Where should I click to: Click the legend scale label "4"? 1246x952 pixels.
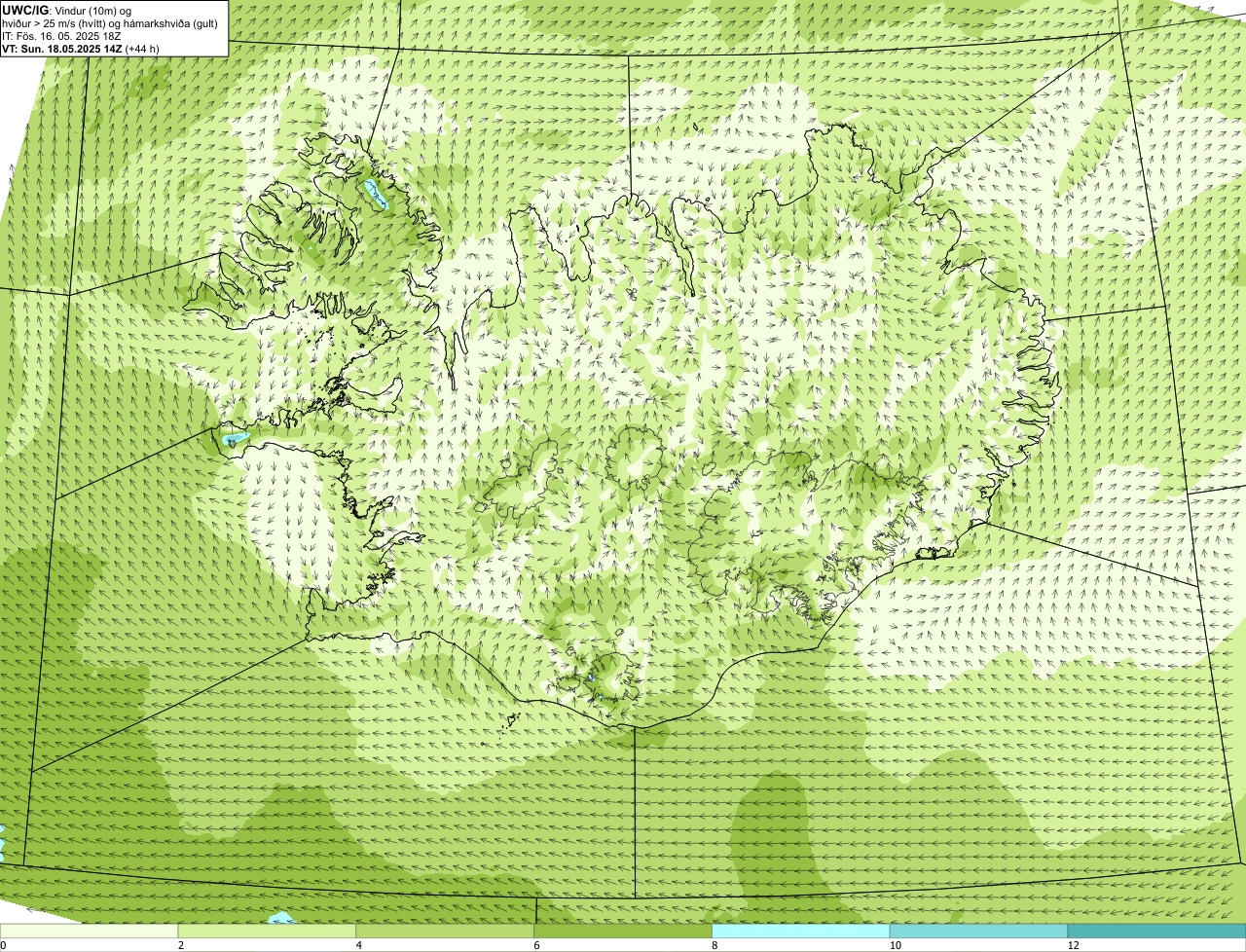click(358, 945)
